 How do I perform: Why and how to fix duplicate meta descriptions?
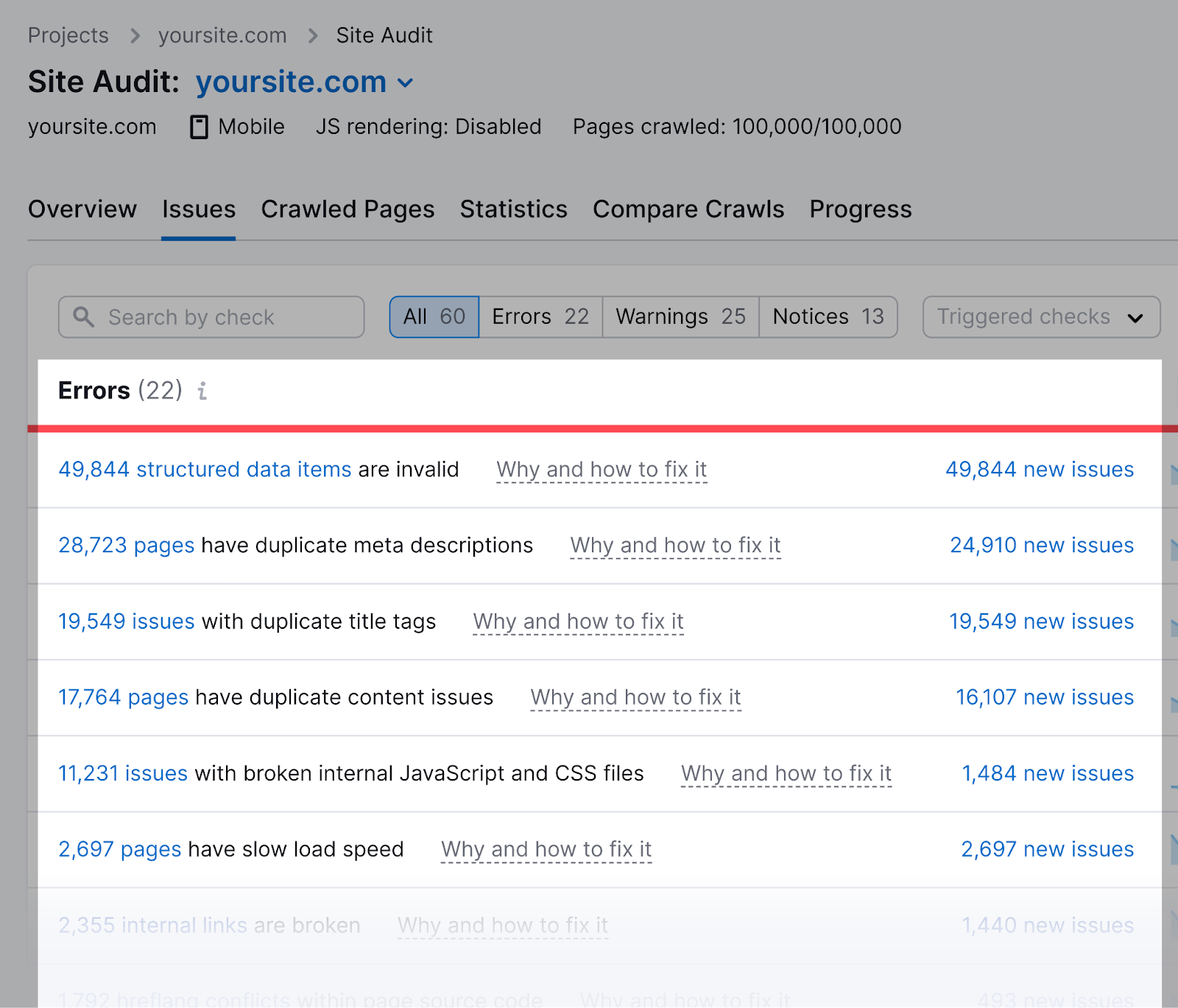pos(675,546)
